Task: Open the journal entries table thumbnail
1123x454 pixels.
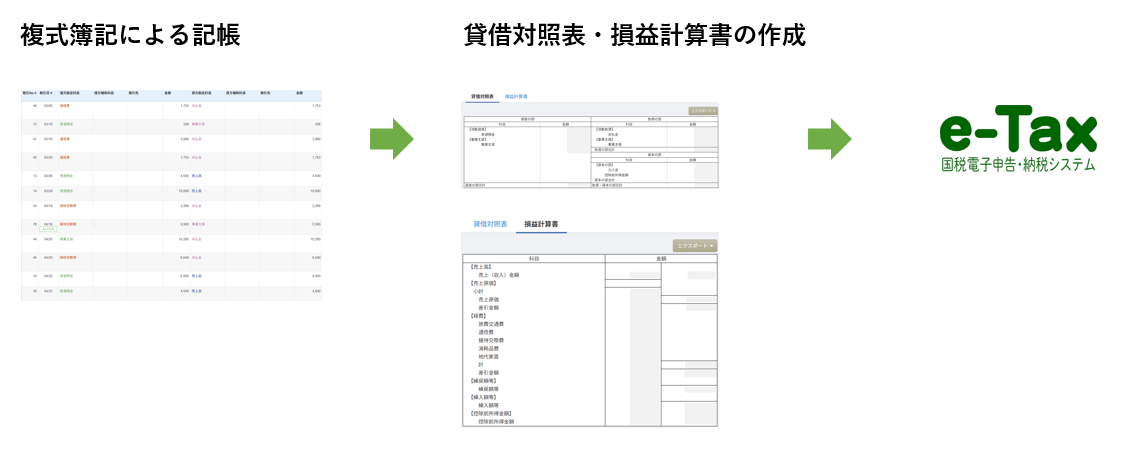Action: (x=171, y=195)
